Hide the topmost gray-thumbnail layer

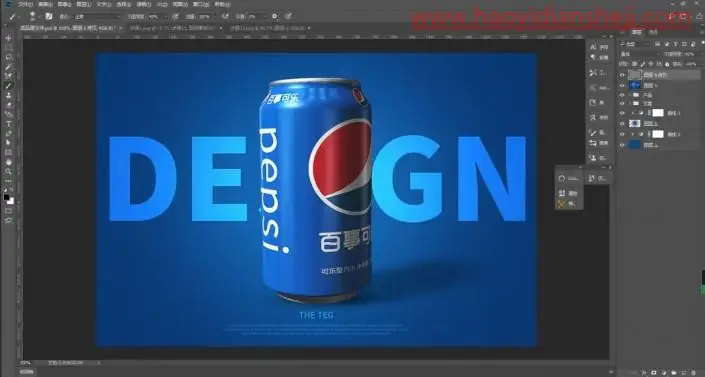tap(623, 75)
